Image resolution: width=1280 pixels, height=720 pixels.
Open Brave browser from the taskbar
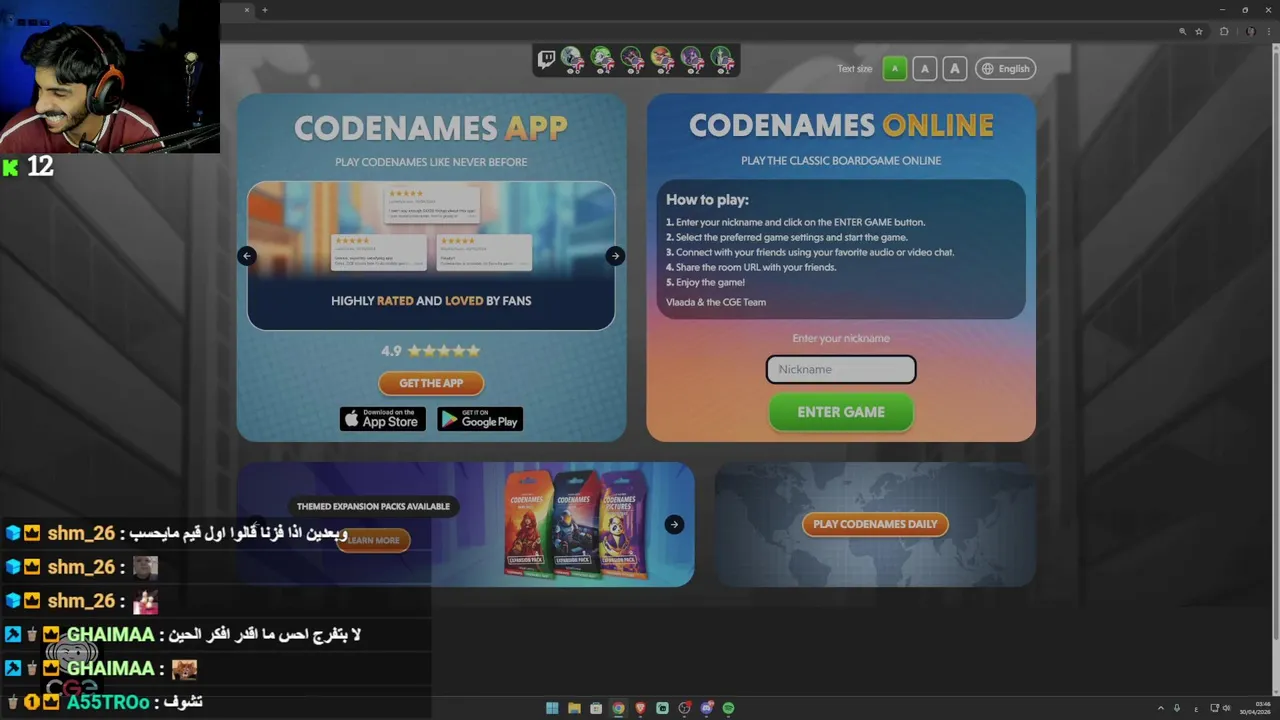pos(641,708)
